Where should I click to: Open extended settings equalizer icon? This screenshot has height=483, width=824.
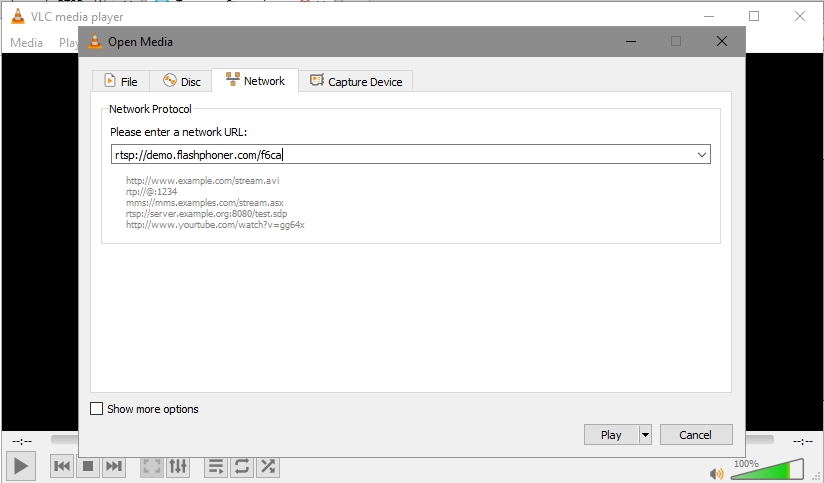[x=178, y=466]
